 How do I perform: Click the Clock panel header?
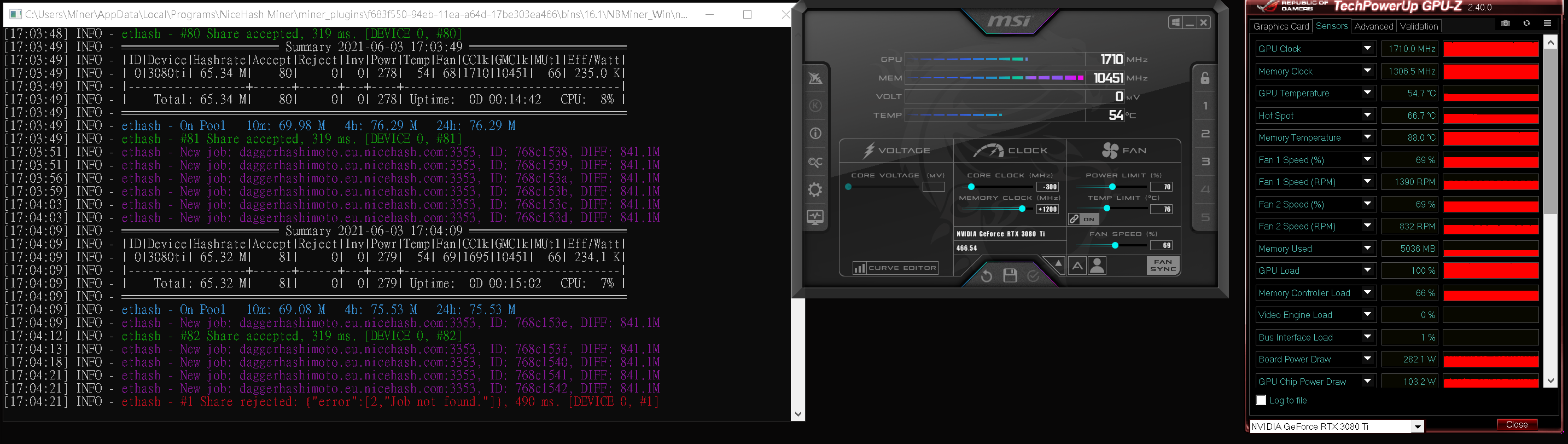coord(1010,151)
